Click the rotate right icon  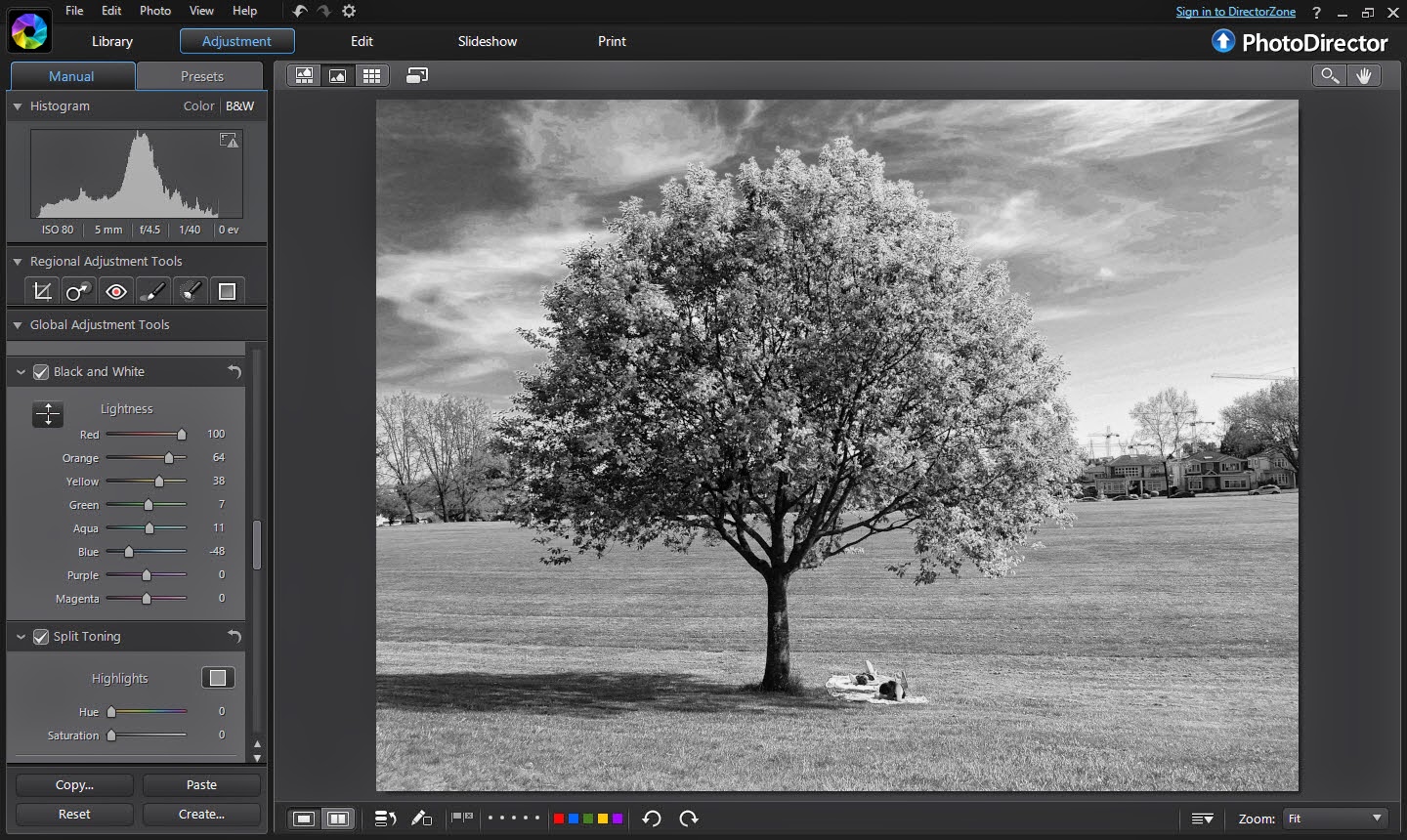(x=689, y=819)
